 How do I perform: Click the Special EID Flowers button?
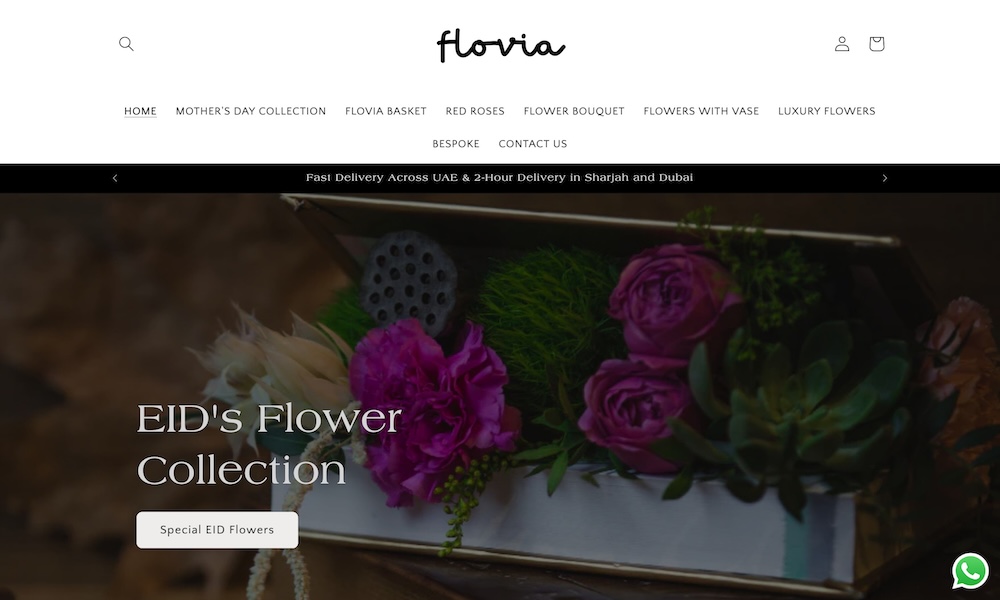click(x=217, y=530)
